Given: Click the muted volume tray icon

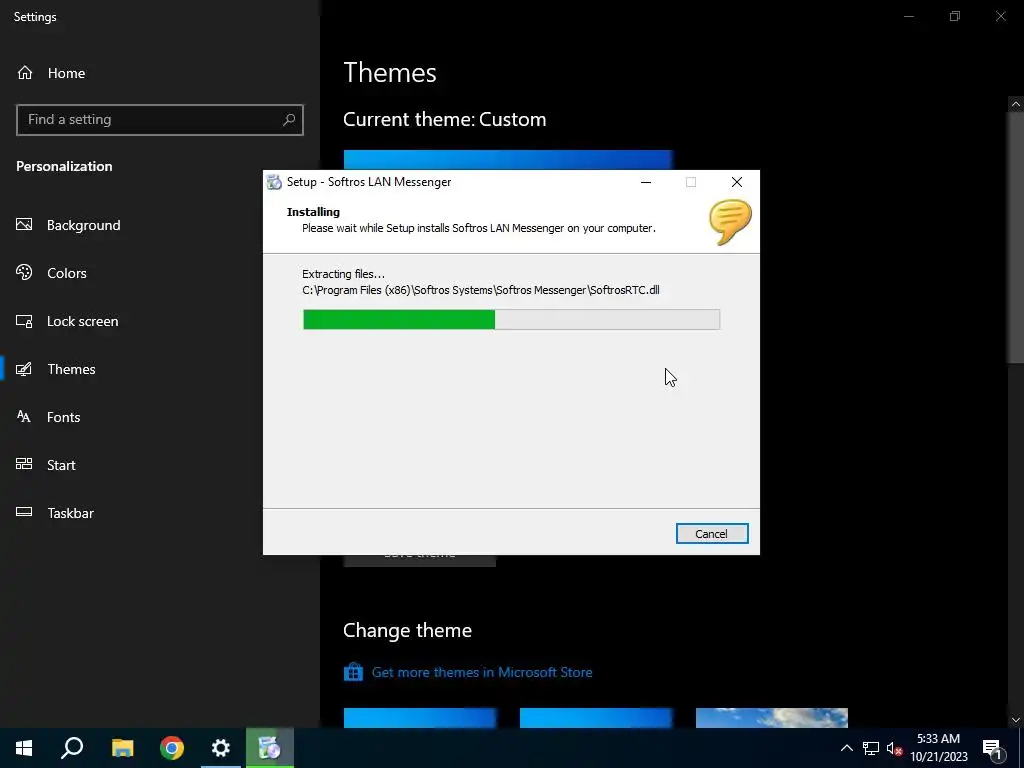Looking at the screenshot, I should coord(895,748).
